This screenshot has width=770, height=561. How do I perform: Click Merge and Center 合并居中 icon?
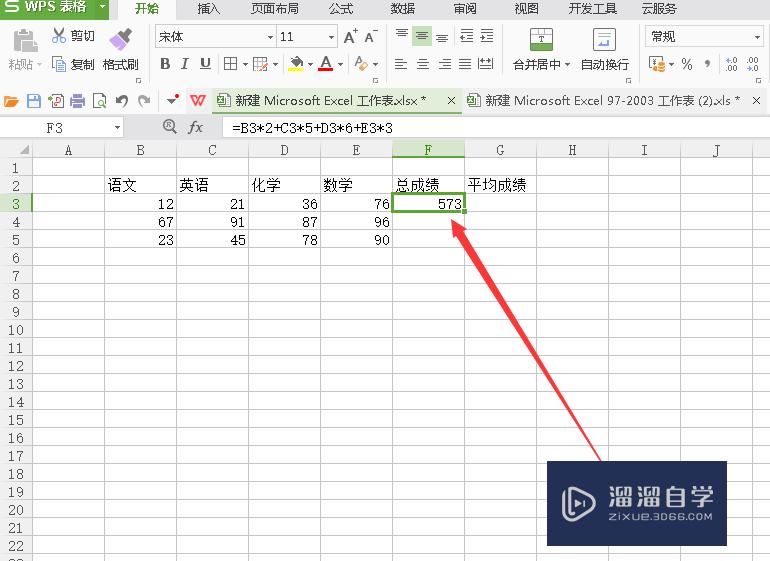point(541,39)
